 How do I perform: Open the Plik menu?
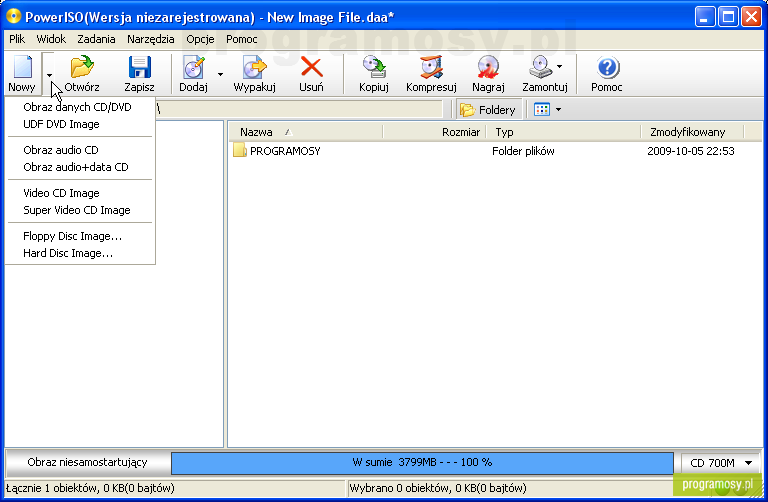(17, 39)
